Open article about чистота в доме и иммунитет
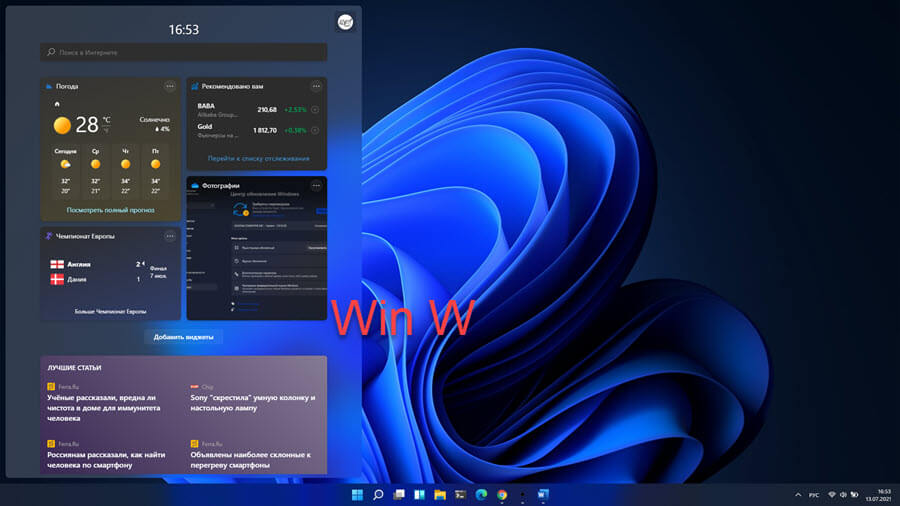This screenshot has width=900, height=506. pyautogui.click(x=104, y=408)
